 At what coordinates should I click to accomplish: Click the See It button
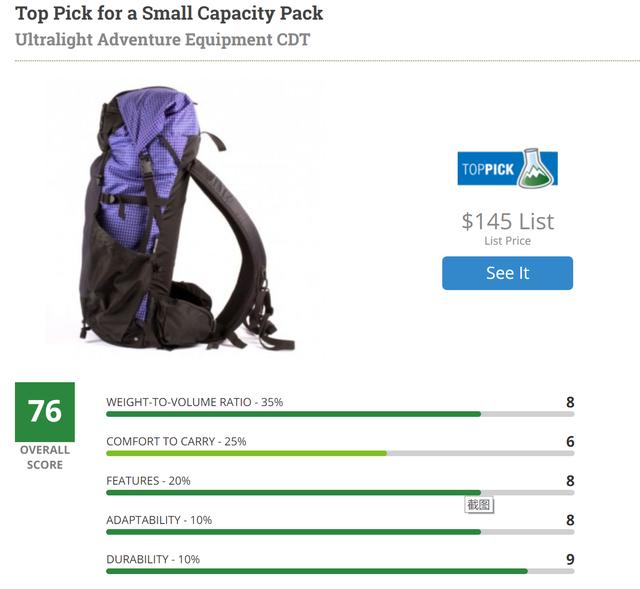[507, 273]
